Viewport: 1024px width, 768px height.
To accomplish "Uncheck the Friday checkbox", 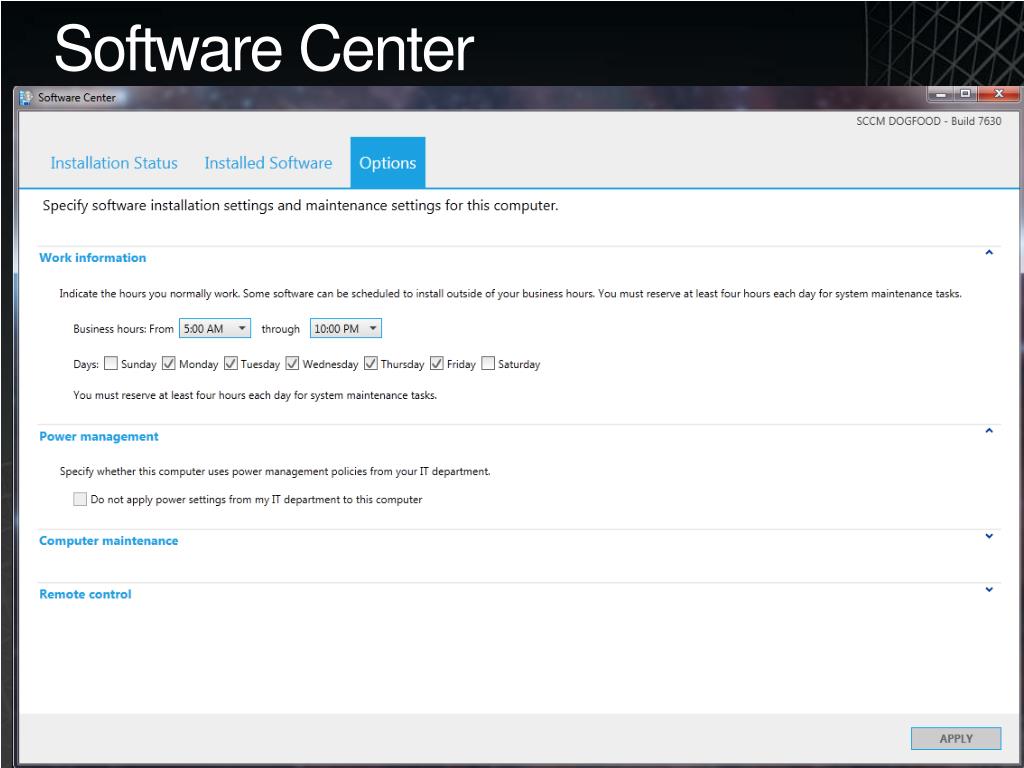I will (437, 363).
